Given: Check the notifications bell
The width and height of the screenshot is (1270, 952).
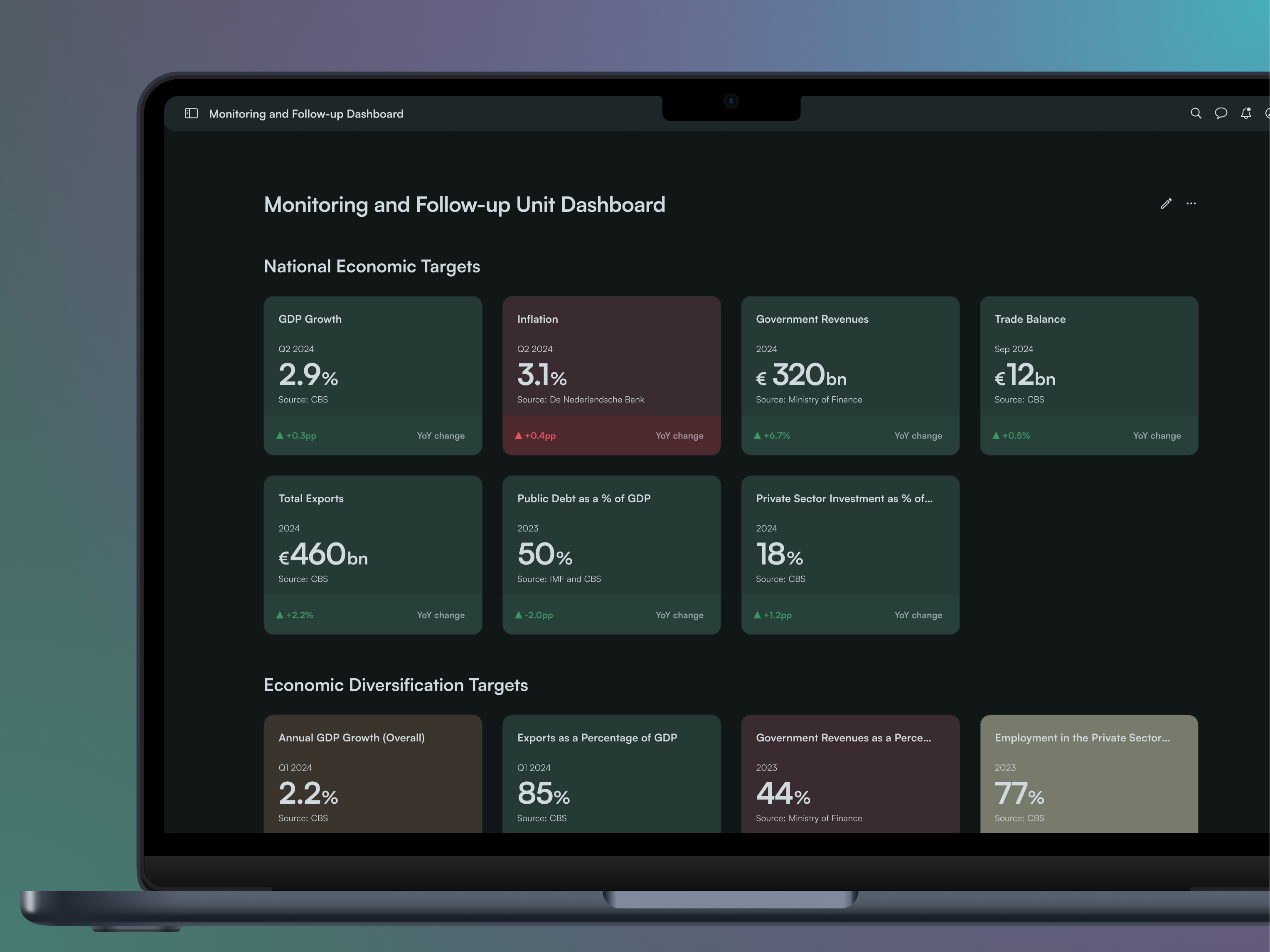Looking at the screenshot, I should [1246, 114].
